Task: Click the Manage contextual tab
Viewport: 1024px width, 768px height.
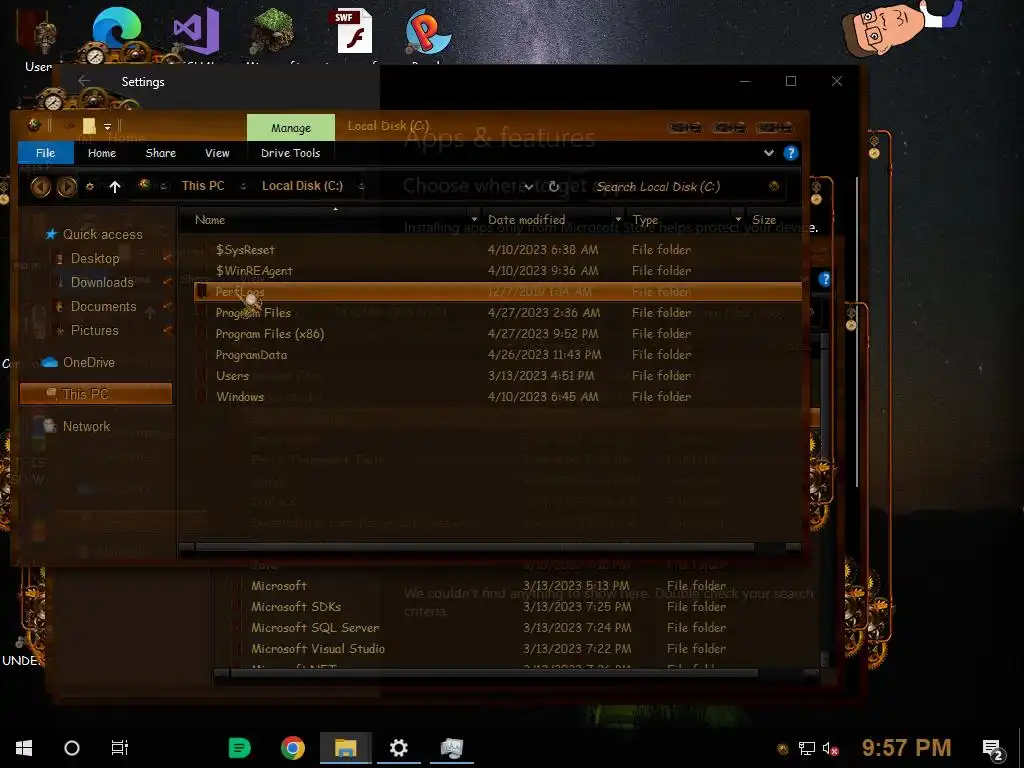Action: click(291, 128)
